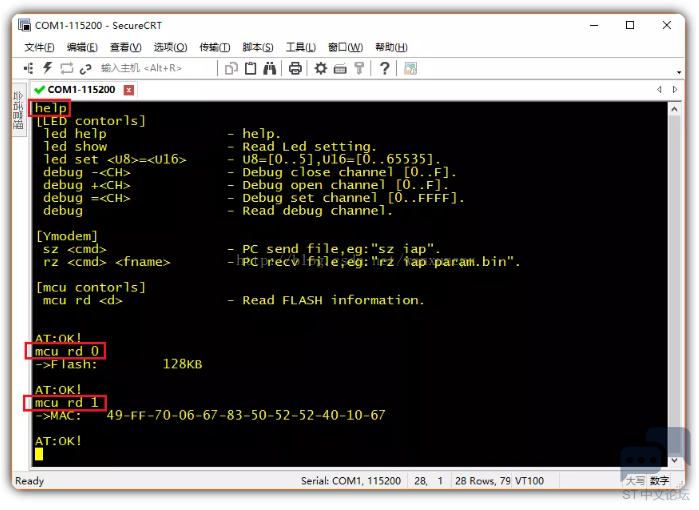Viewport: 699px width, 510px height.
Task: Click the Help question mark icon
Action: (x=384, y=68)
